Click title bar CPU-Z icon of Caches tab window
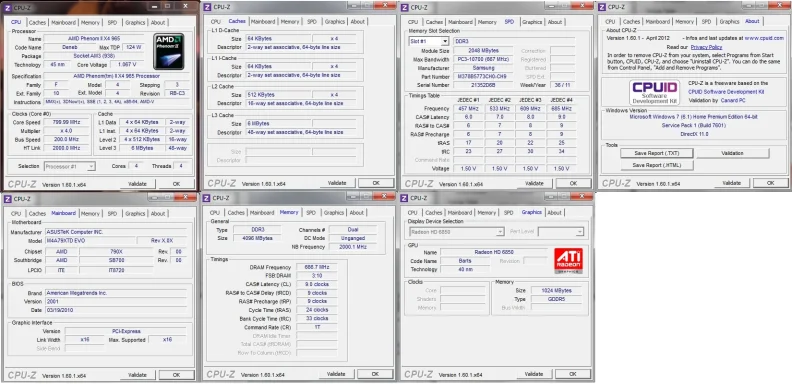792x384 pixels. tap(208, 7)
